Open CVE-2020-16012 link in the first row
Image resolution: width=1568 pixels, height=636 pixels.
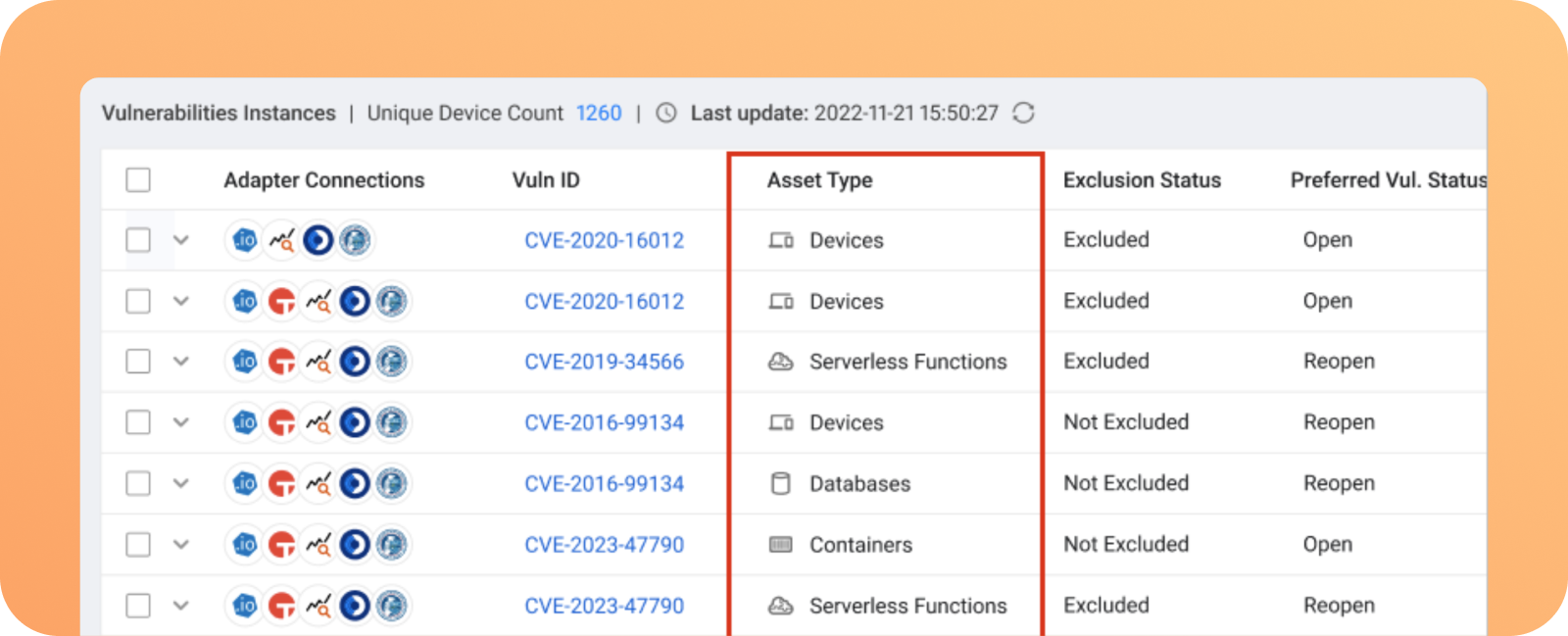(605, 240)
